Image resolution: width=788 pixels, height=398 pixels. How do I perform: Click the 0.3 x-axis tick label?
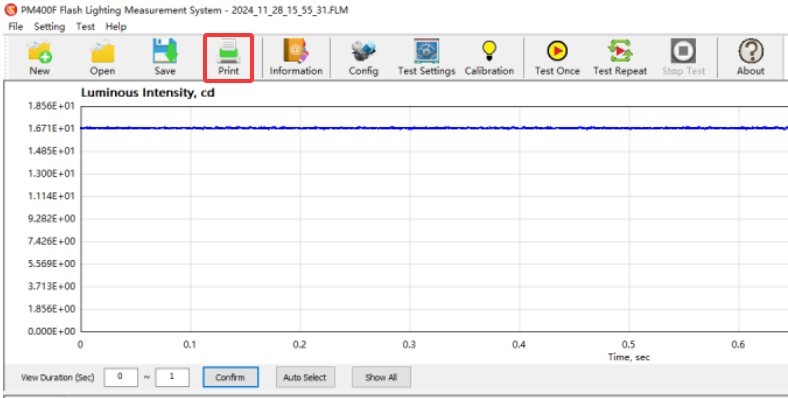(409, 345)
